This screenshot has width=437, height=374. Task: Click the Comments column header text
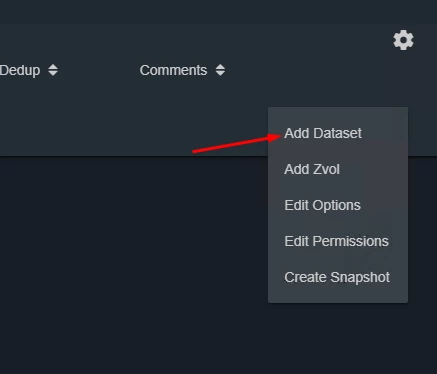(173, 70)
